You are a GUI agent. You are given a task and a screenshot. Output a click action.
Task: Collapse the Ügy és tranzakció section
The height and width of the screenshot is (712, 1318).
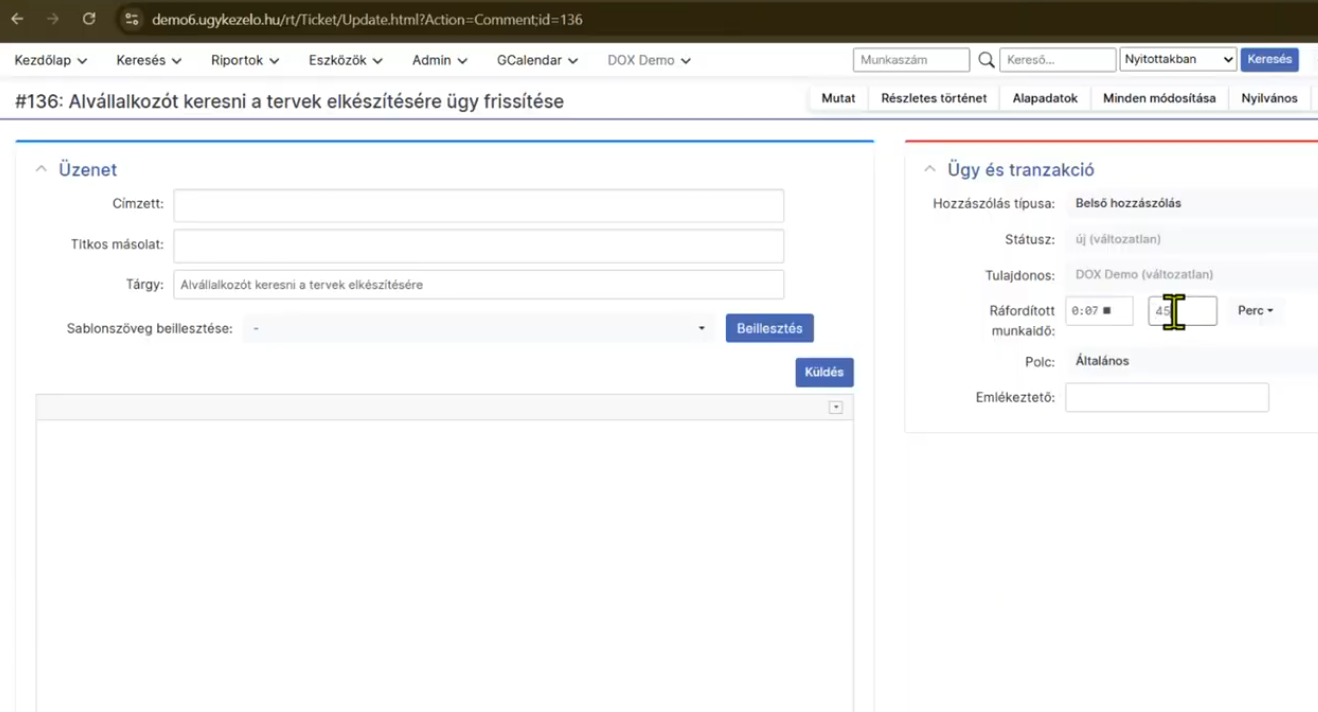[x=930, y=170]
